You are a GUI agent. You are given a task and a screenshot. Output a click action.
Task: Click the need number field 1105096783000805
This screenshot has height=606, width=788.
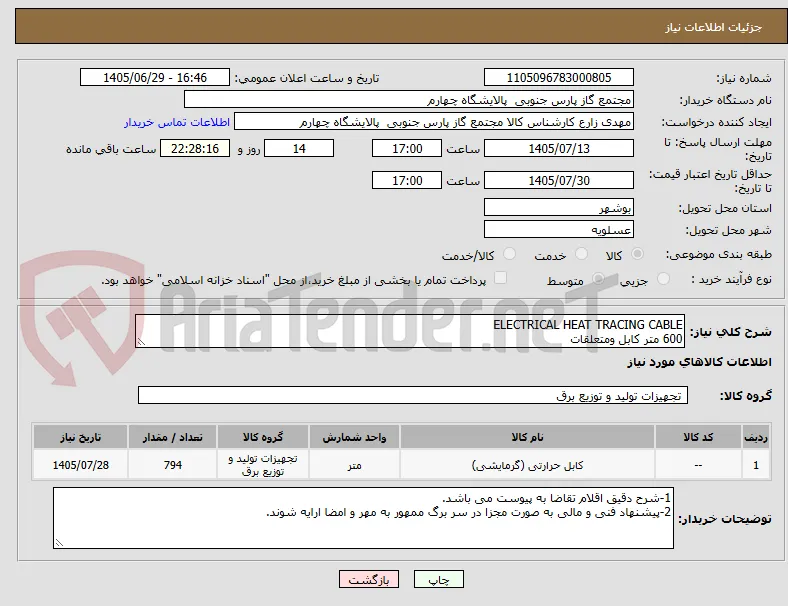click(x=559, y=77)
